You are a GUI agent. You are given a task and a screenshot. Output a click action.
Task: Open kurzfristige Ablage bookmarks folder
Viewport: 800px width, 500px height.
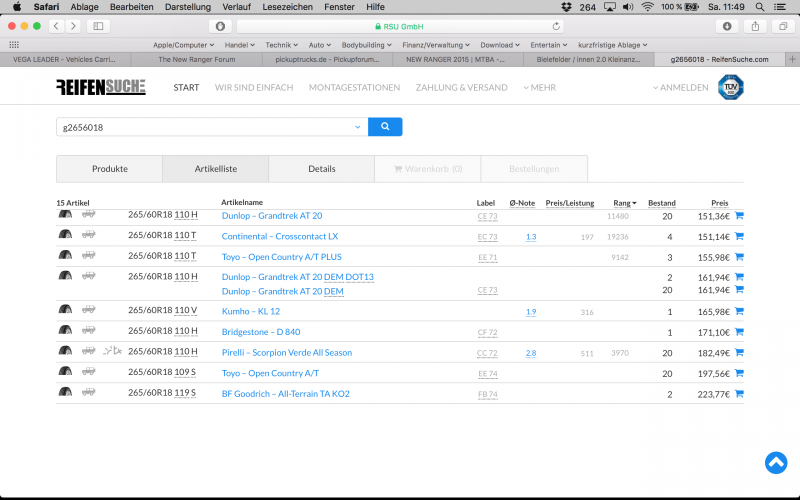pos(613,45)
